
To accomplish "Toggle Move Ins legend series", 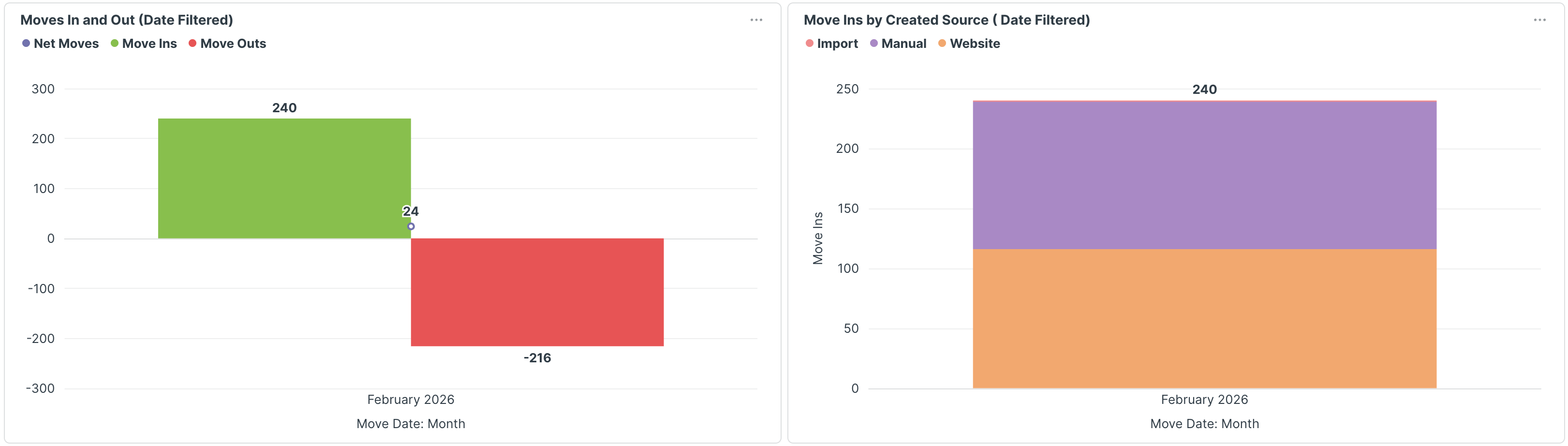I will pyautogui.click(x=149, y=44).
